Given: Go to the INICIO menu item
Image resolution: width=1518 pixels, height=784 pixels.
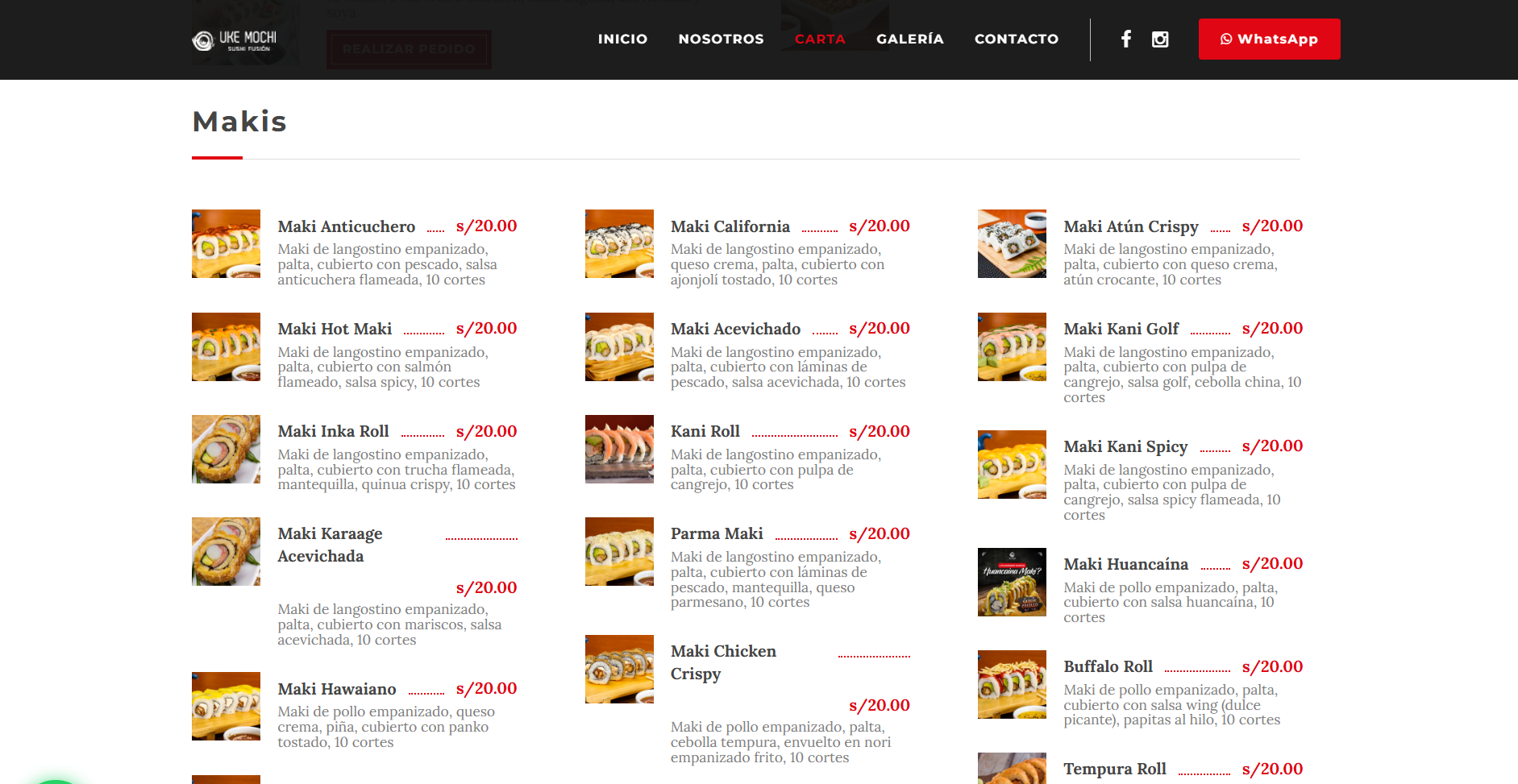Looking at the screenshot, I should (x=622, y=39).
